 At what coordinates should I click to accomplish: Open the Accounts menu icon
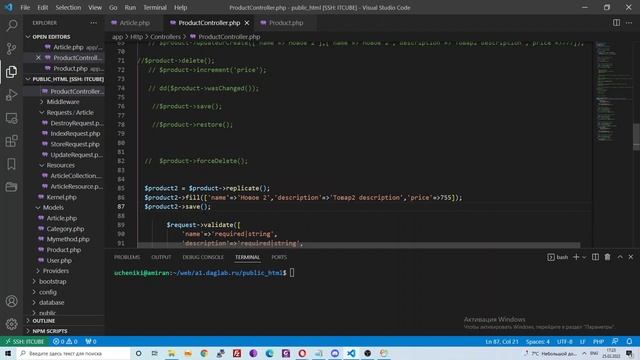coord(11,301)
